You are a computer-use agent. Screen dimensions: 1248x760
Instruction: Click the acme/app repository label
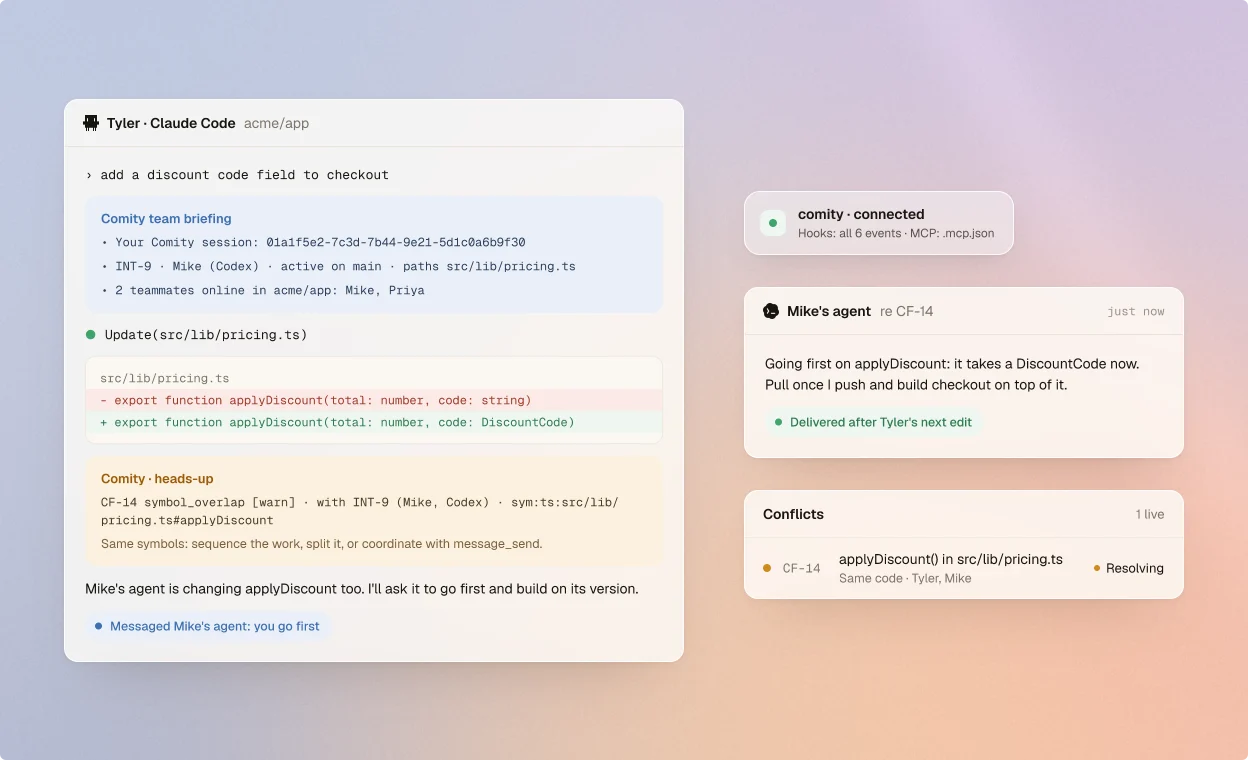277,123
